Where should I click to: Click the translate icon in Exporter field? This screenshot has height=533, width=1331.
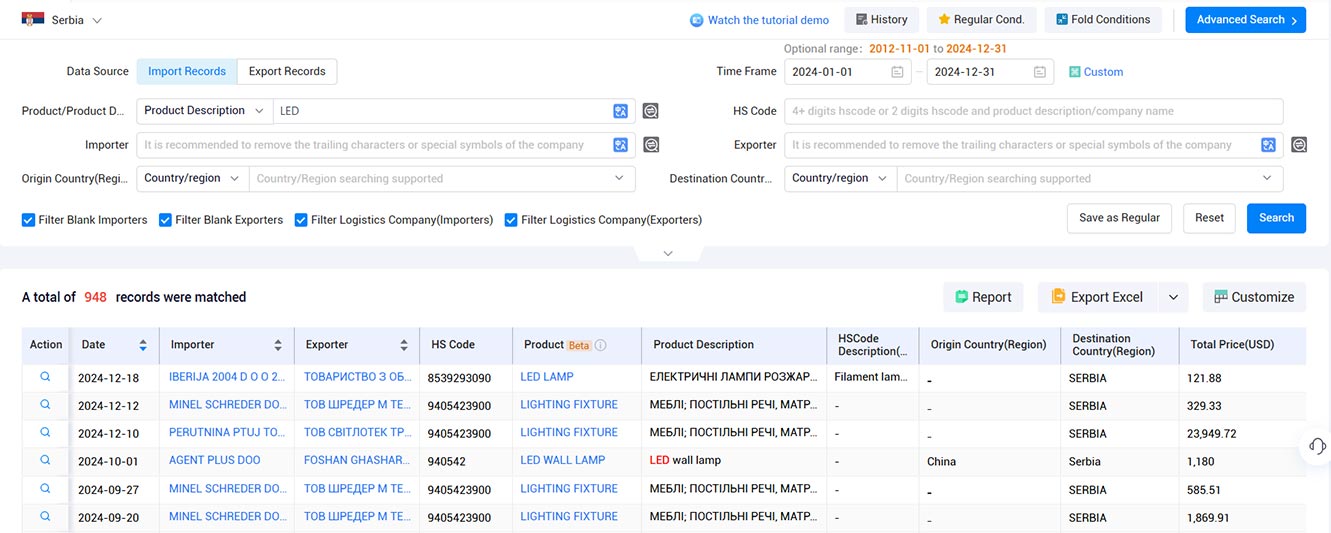(x=1269, y=145)
